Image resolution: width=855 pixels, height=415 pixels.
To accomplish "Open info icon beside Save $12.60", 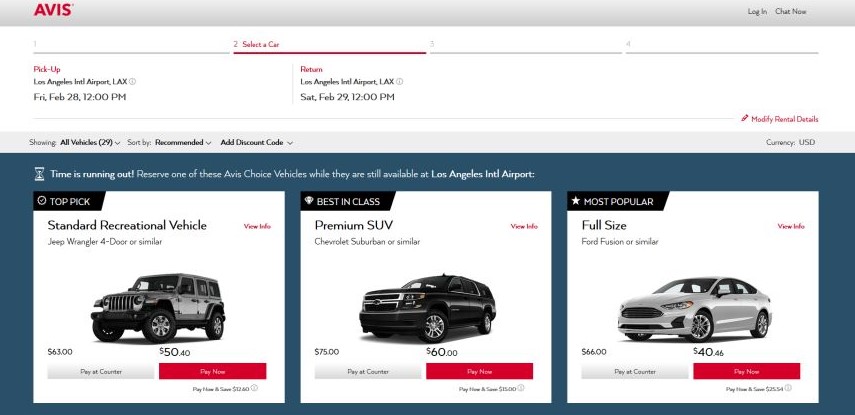I will (254, 388).
